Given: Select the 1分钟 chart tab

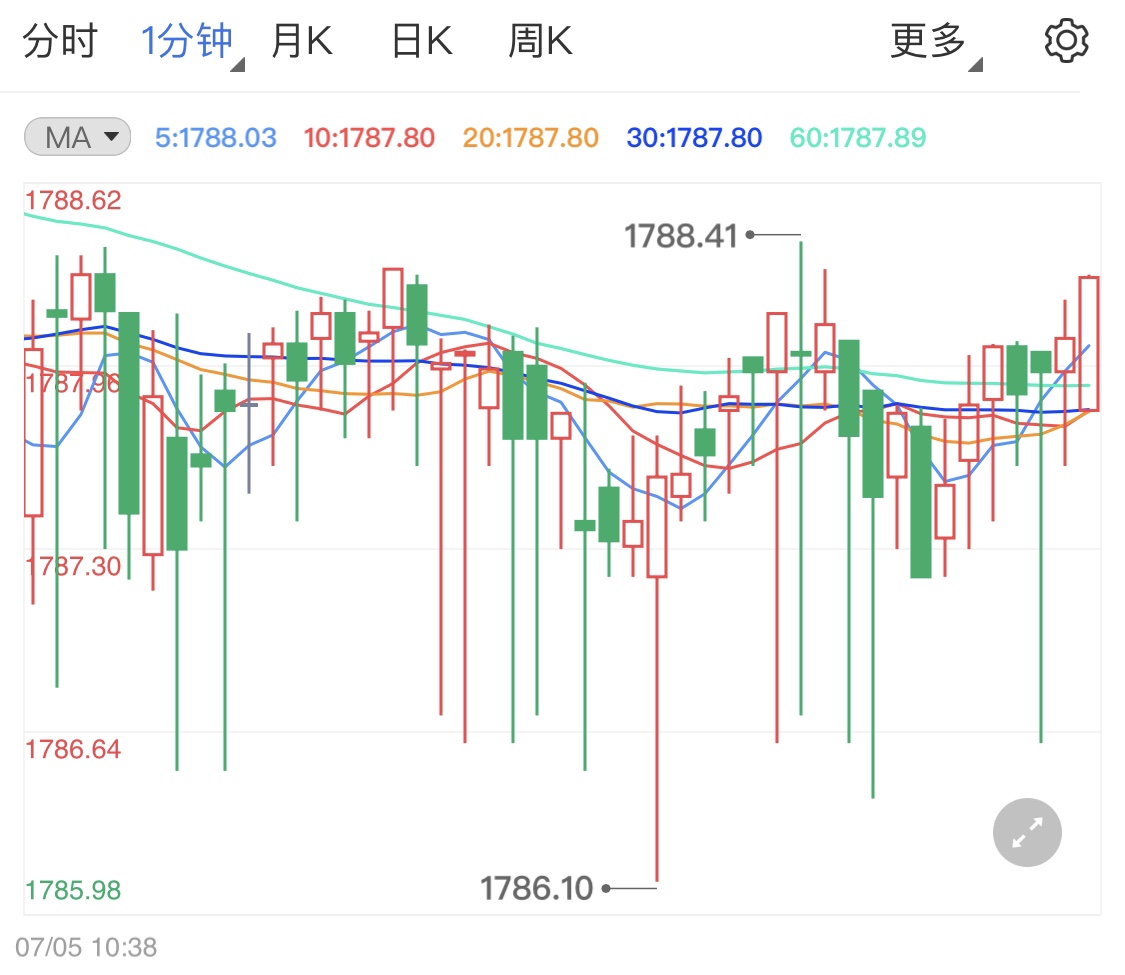Looking at the screenshot, I should click(x=187, y=41).
